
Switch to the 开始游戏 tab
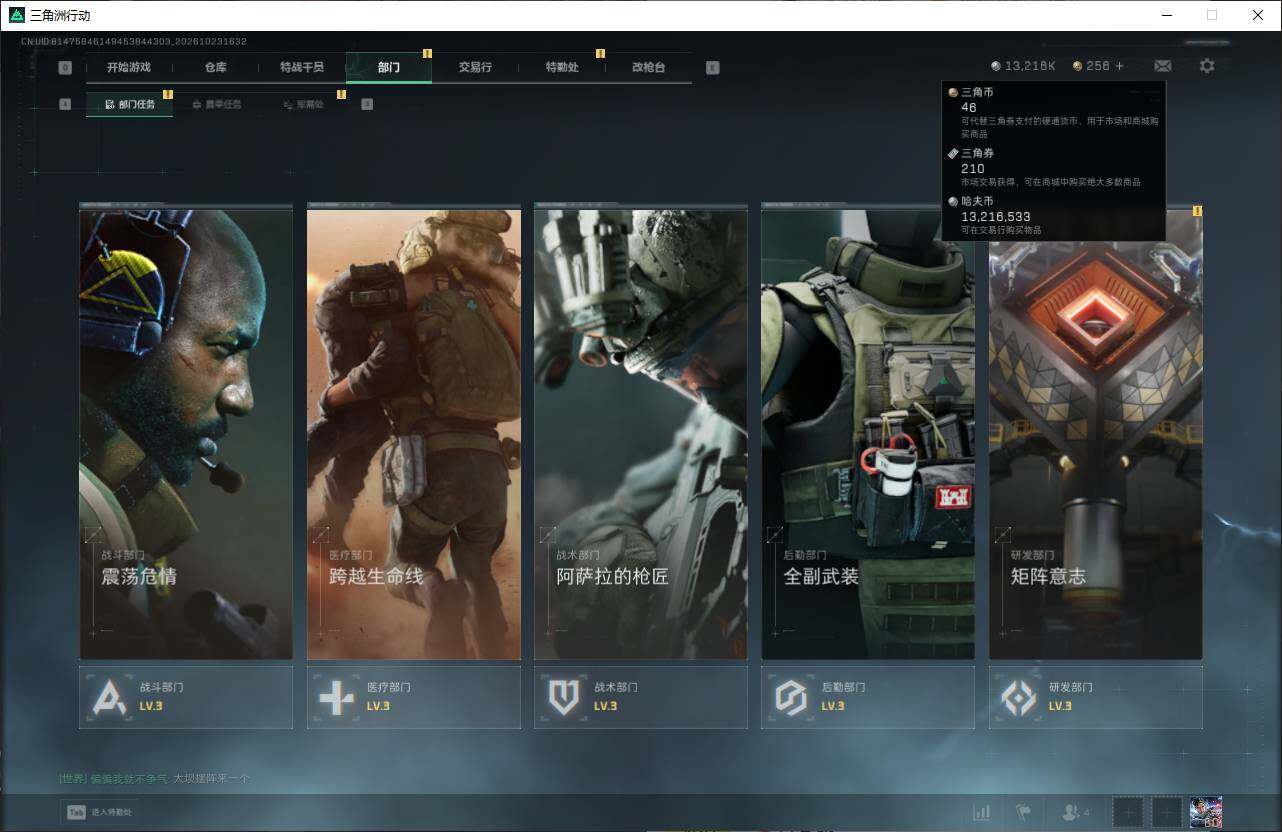point(129,67)
